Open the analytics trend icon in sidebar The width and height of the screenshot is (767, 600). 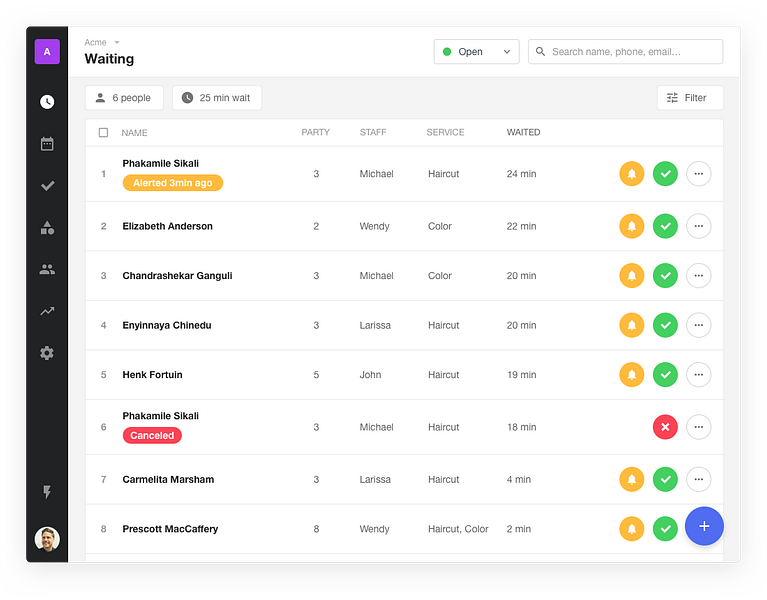point(47,311)
